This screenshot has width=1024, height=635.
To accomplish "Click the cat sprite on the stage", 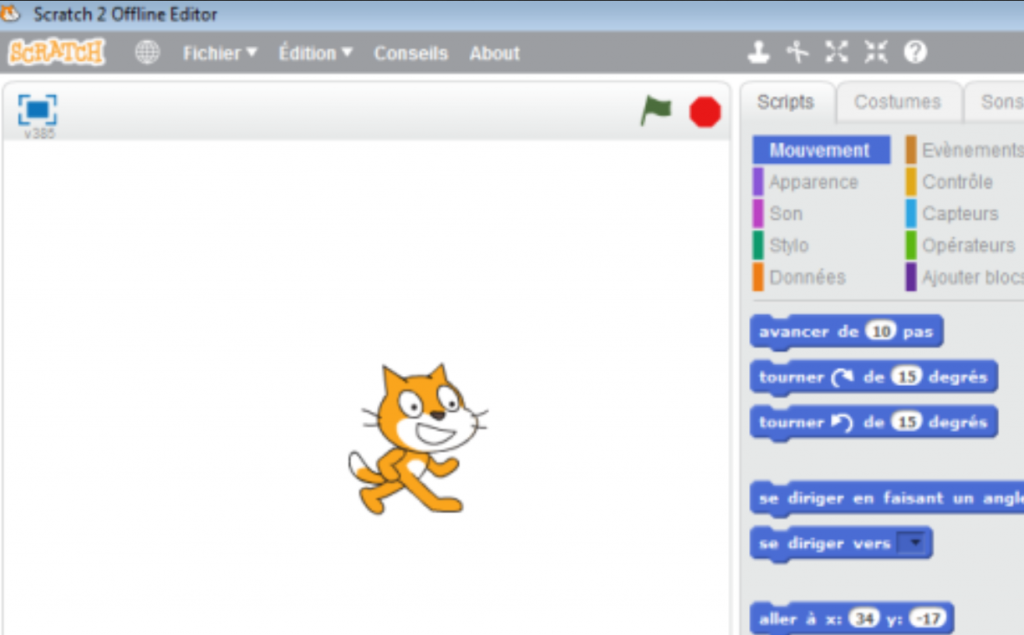I will point(417,439).
